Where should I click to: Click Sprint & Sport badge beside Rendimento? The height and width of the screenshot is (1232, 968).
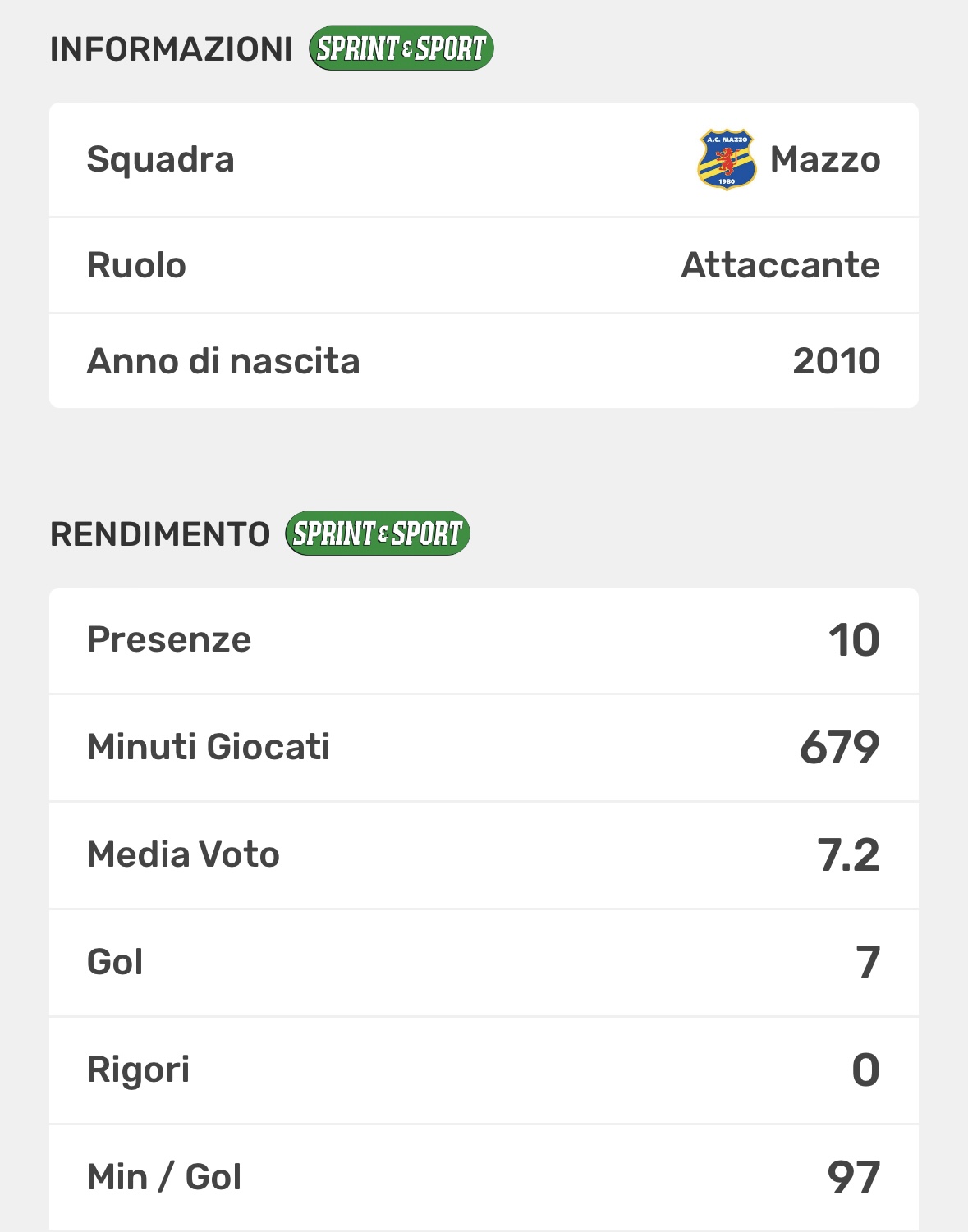[378, 534]
